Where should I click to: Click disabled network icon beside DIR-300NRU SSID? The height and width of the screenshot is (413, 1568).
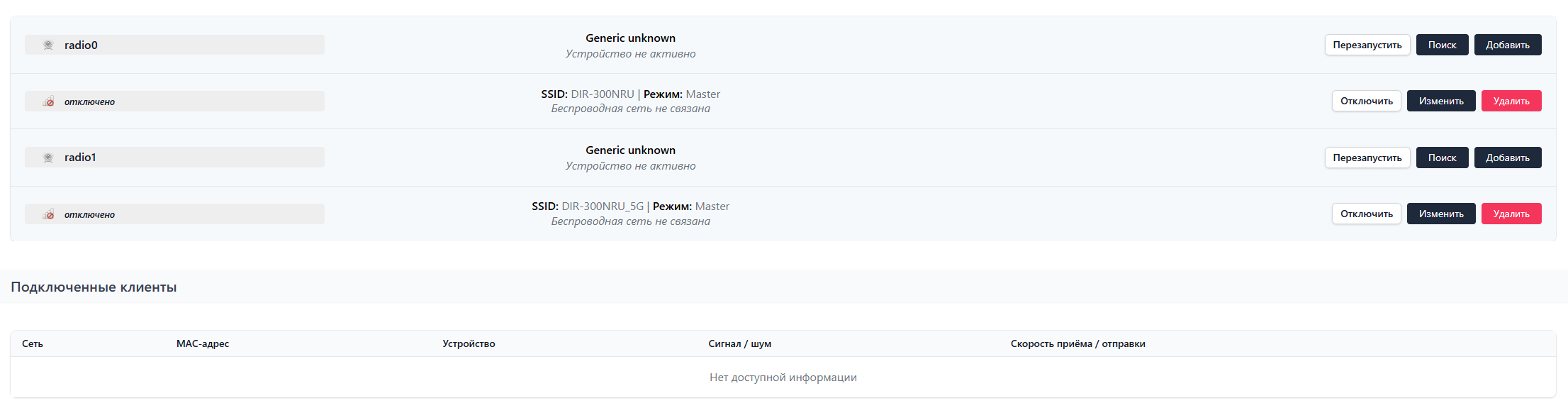pos(48,101)
